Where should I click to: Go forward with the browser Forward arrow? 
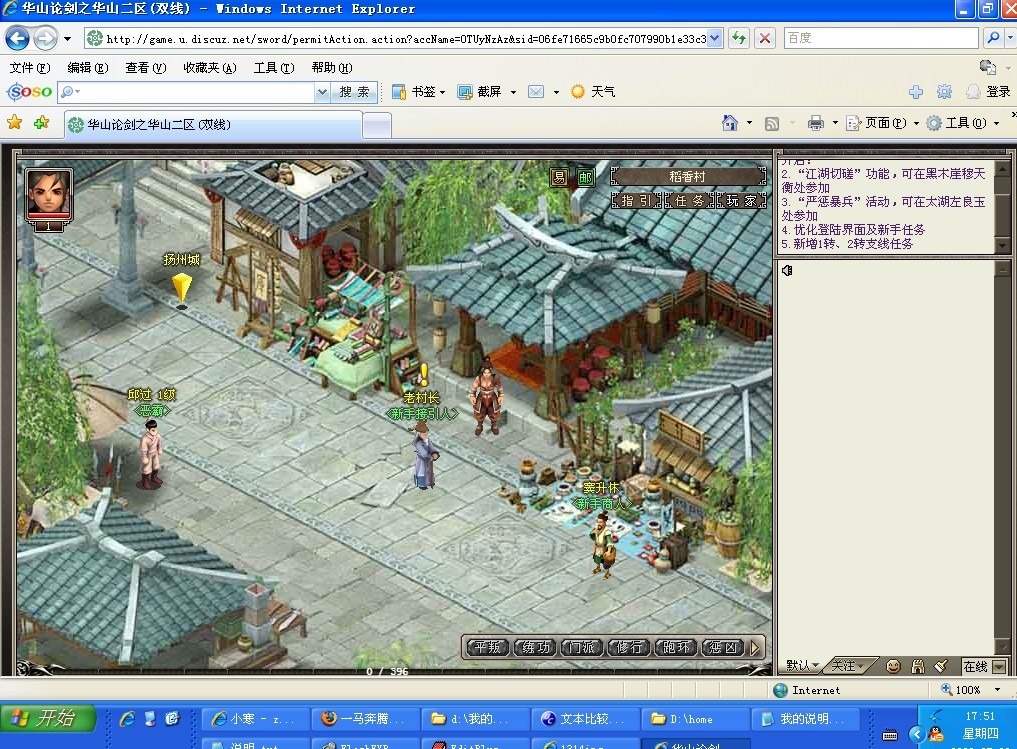click(x=45, y=38)
